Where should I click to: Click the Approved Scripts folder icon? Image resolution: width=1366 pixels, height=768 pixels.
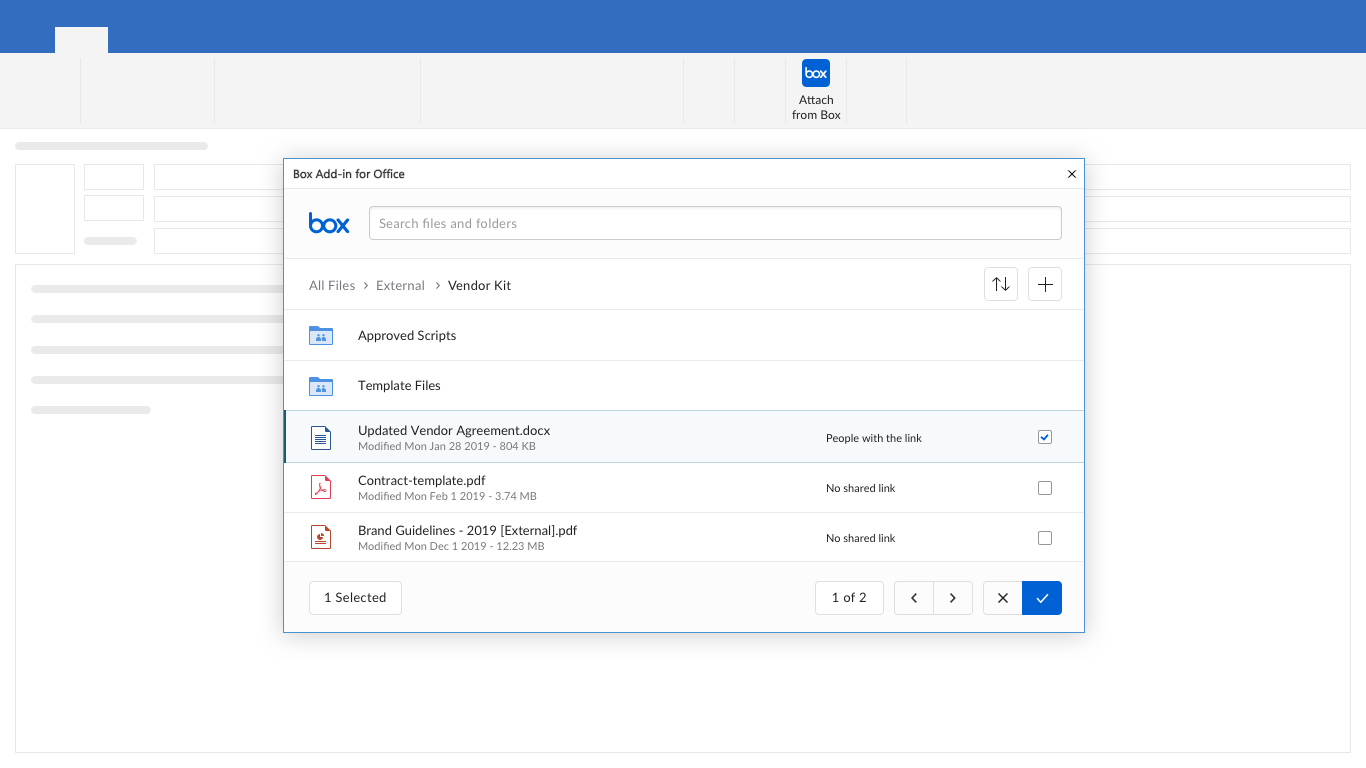[321, 336]
